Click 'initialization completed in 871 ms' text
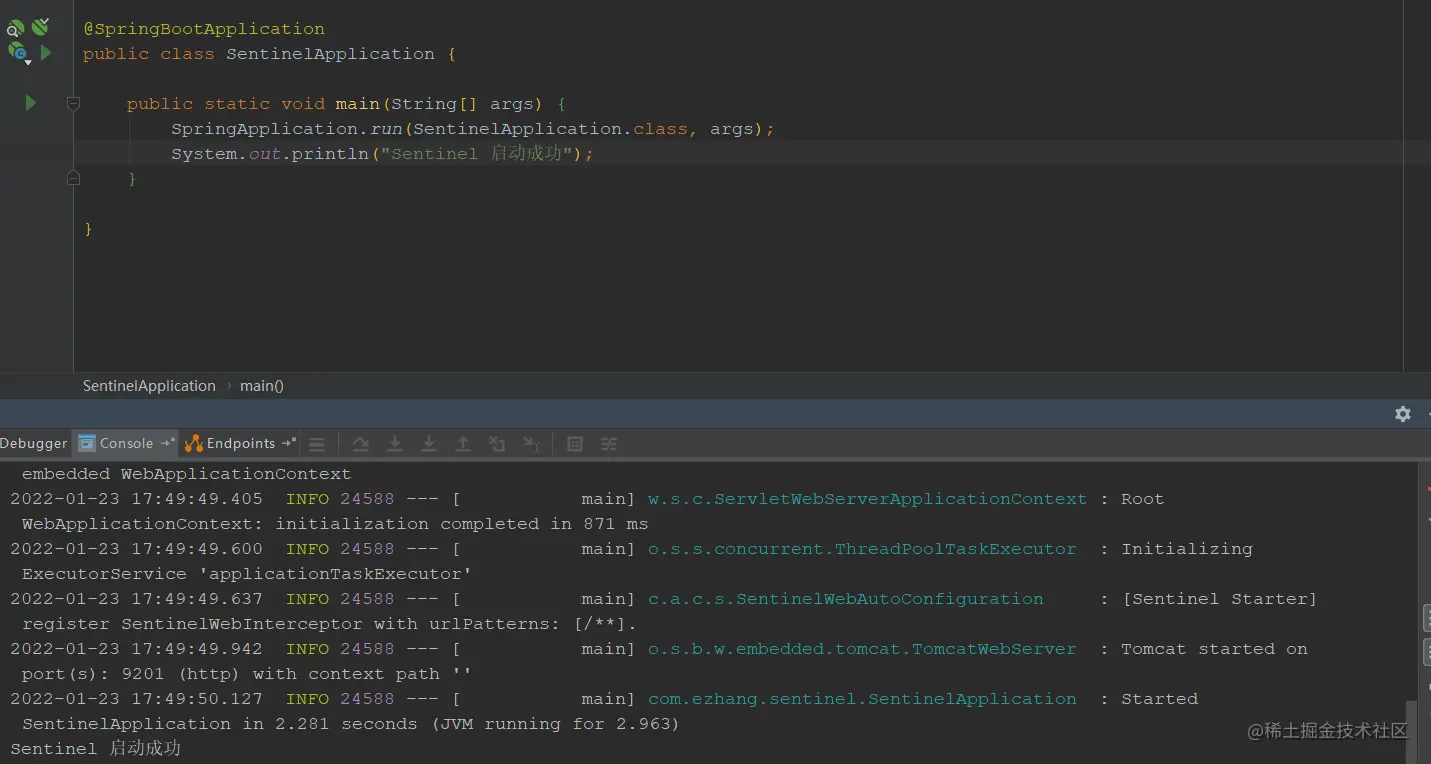This screenshot has height=764, width=1431. coord(462,524)
